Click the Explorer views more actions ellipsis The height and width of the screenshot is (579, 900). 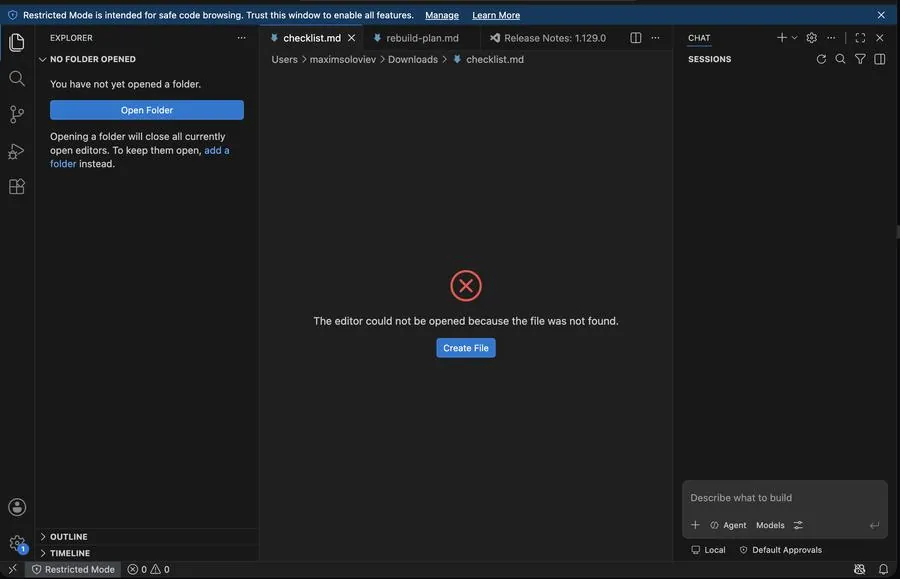pyautogui.click(x=241, y=38)
